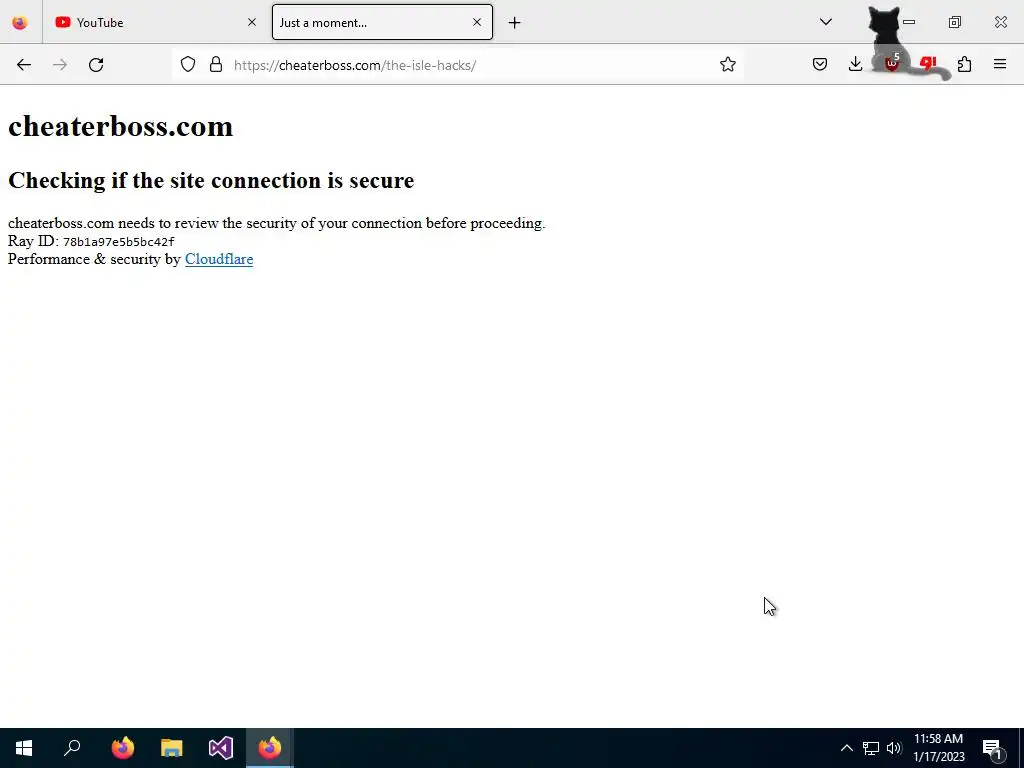This screenshot has height=768, width=1024.
Task: Click the active Firefox taskbar window
Action: pyautogui.click(x=270, y=748)
